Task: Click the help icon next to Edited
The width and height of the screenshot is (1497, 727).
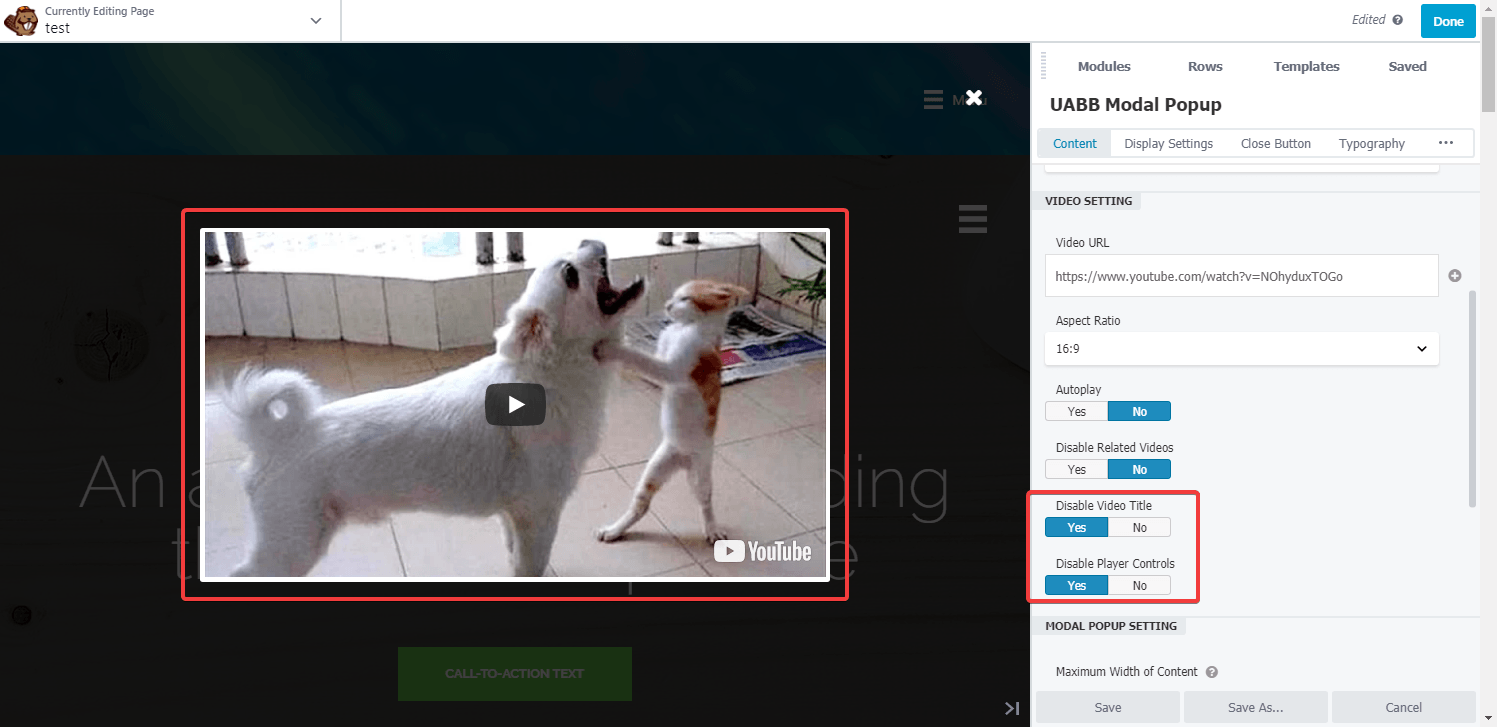Action: click(1398, 20)
